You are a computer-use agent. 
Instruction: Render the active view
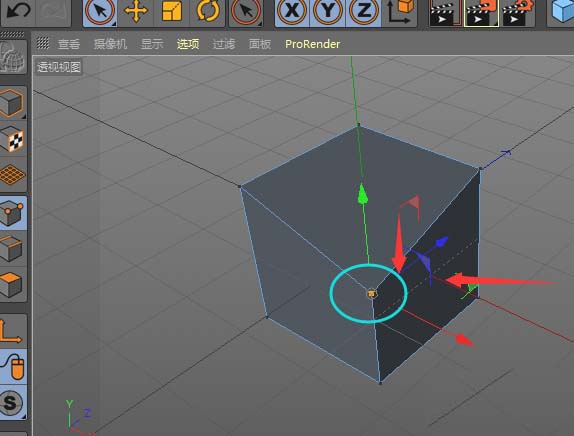coord(445,13)
